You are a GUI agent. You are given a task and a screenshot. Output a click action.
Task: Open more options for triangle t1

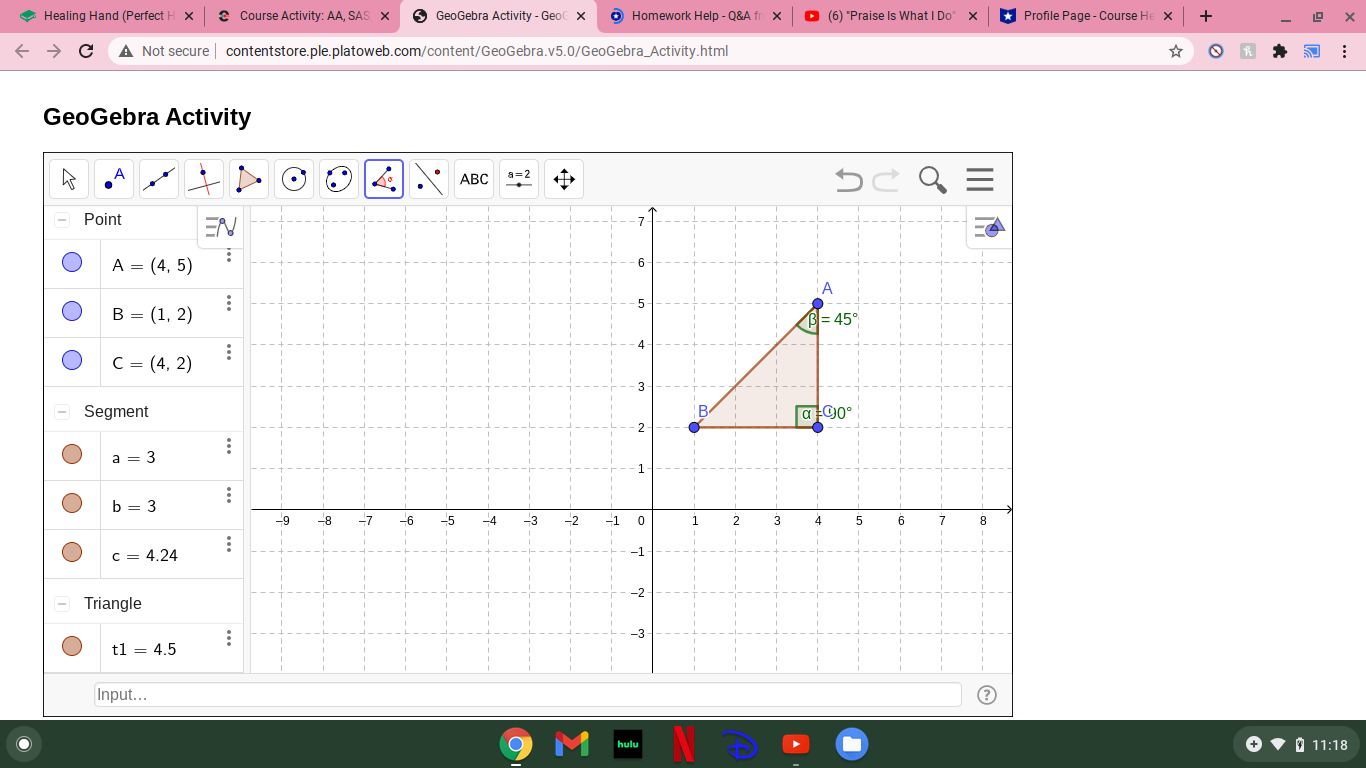tap(229, 638)
